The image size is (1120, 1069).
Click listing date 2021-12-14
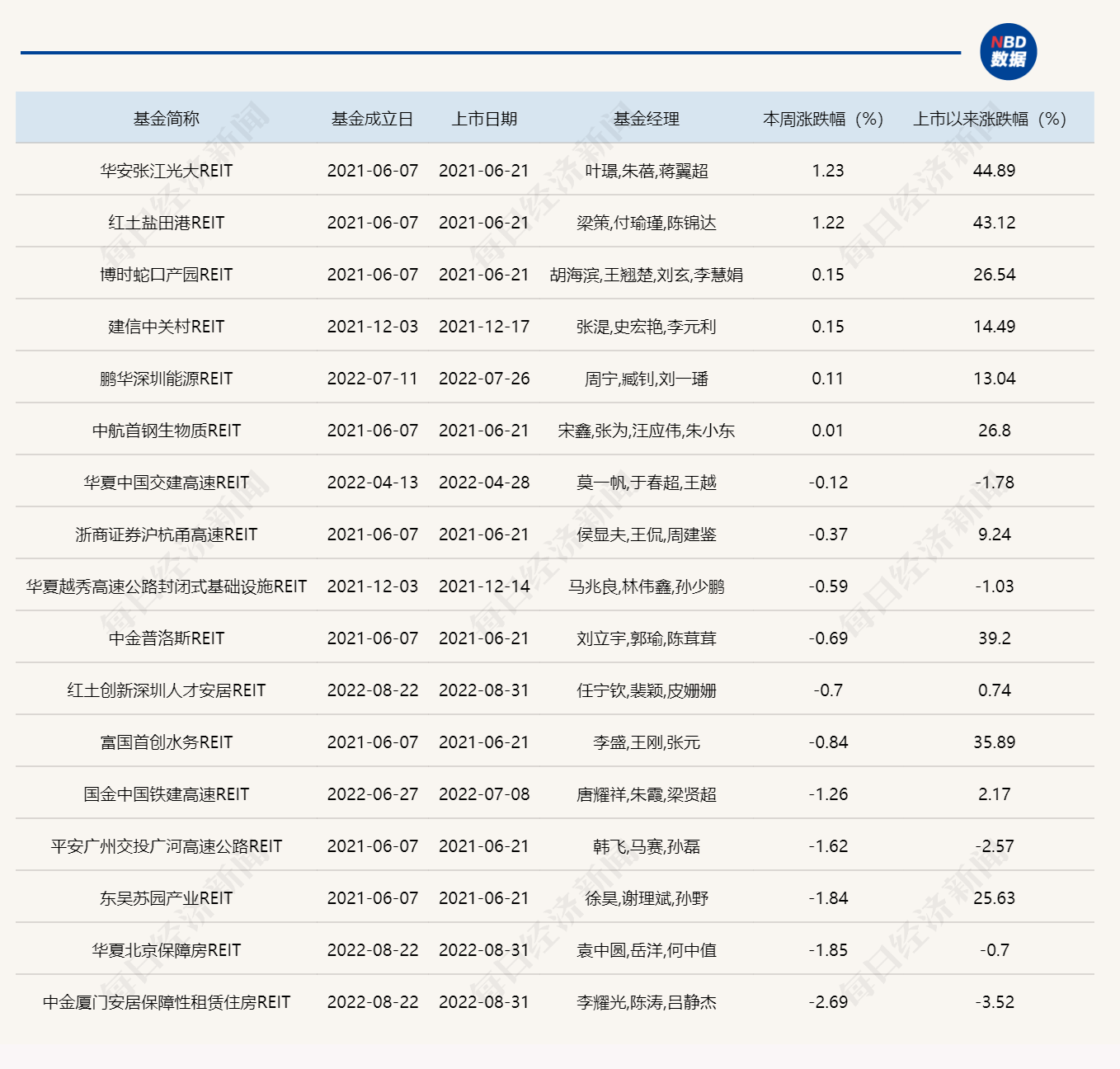tap(484, 586)
